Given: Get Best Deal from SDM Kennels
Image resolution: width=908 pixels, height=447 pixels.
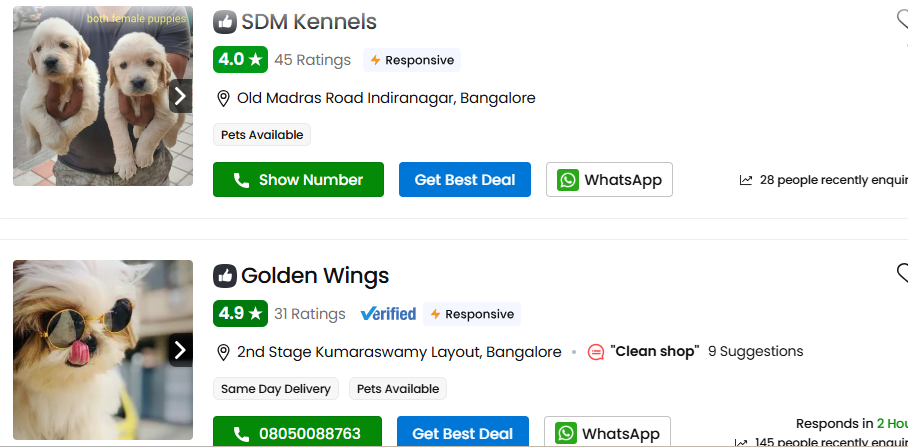Looking at the screenshot, I should 465,180.
